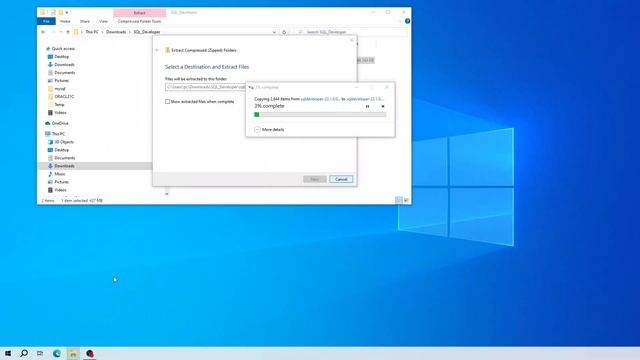Viewport: 640px width, 360px height.
Task: Select highlighted Downloads under This PC
Action: [x=64, y=166]
